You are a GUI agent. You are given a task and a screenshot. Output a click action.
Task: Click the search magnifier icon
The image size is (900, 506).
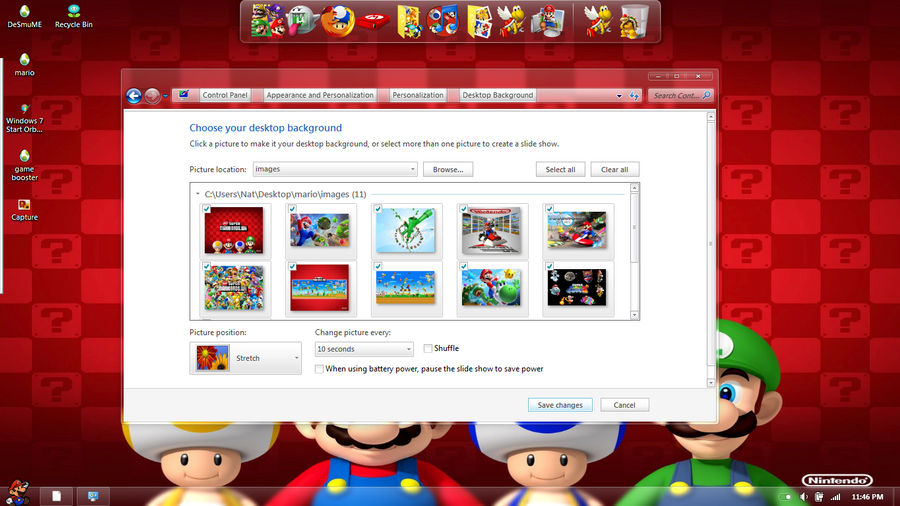pos(707,95)
